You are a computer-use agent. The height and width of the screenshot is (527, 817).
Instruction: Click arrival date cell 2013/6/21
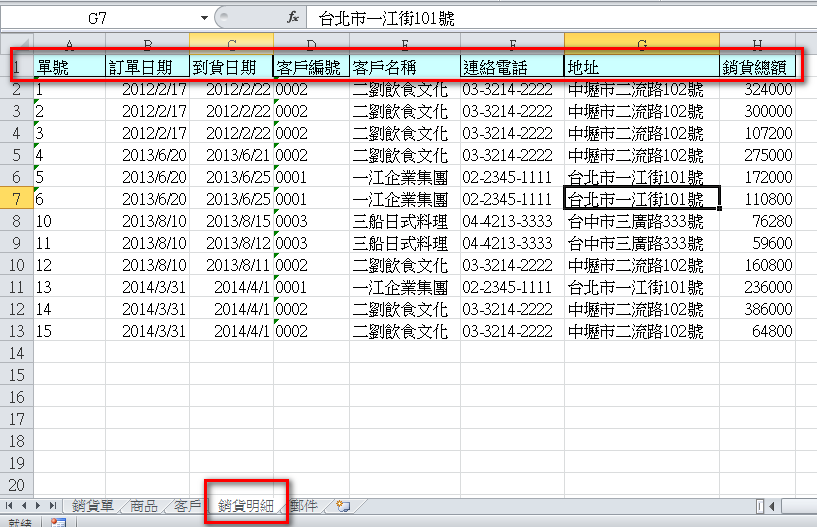click(x=231, y=155)
